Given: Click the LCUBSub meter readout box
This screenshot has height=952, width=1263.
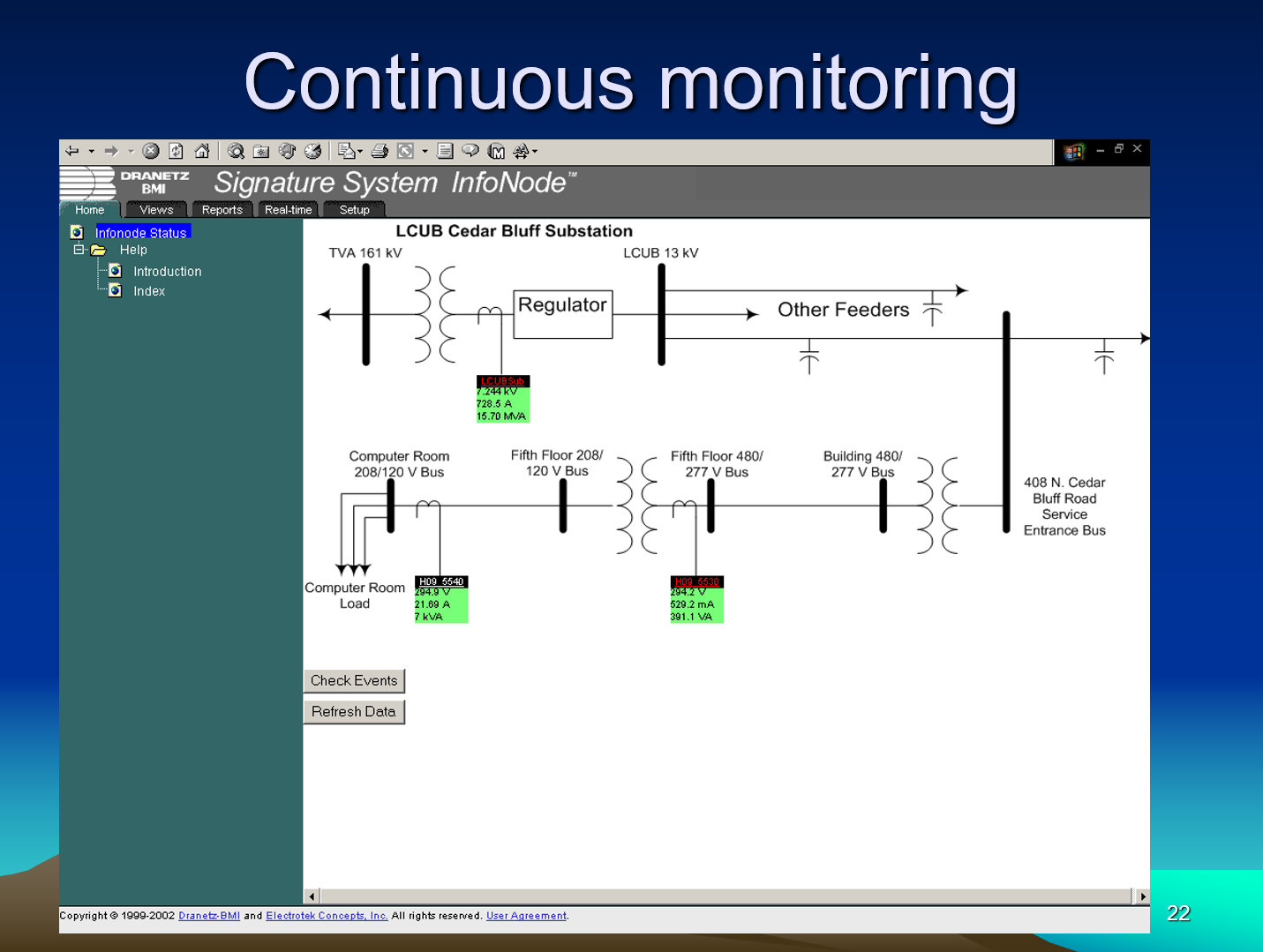Looking at the screenshot, I should [502, 400].
